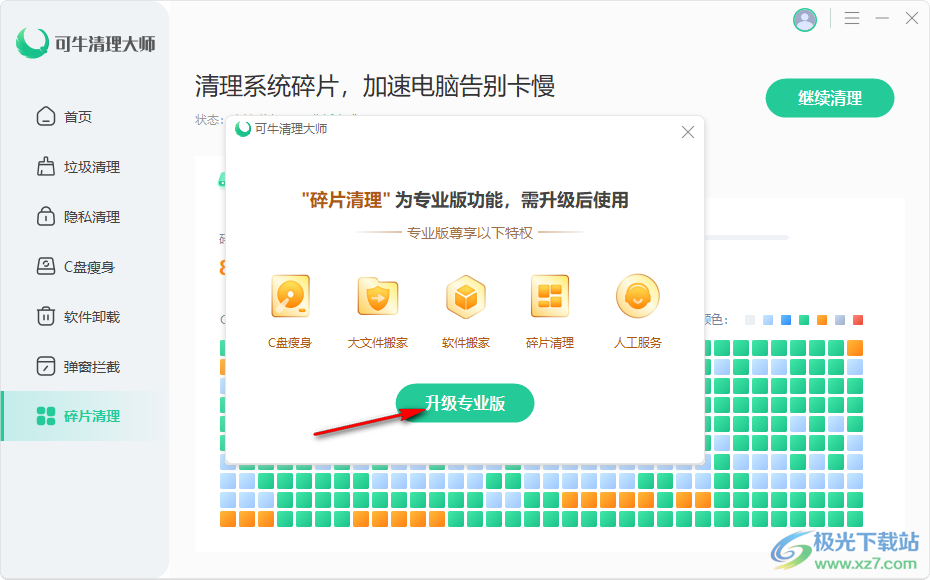Select the 软件搬家 box icon
The image size is (930, 580).
click(465, 297)
